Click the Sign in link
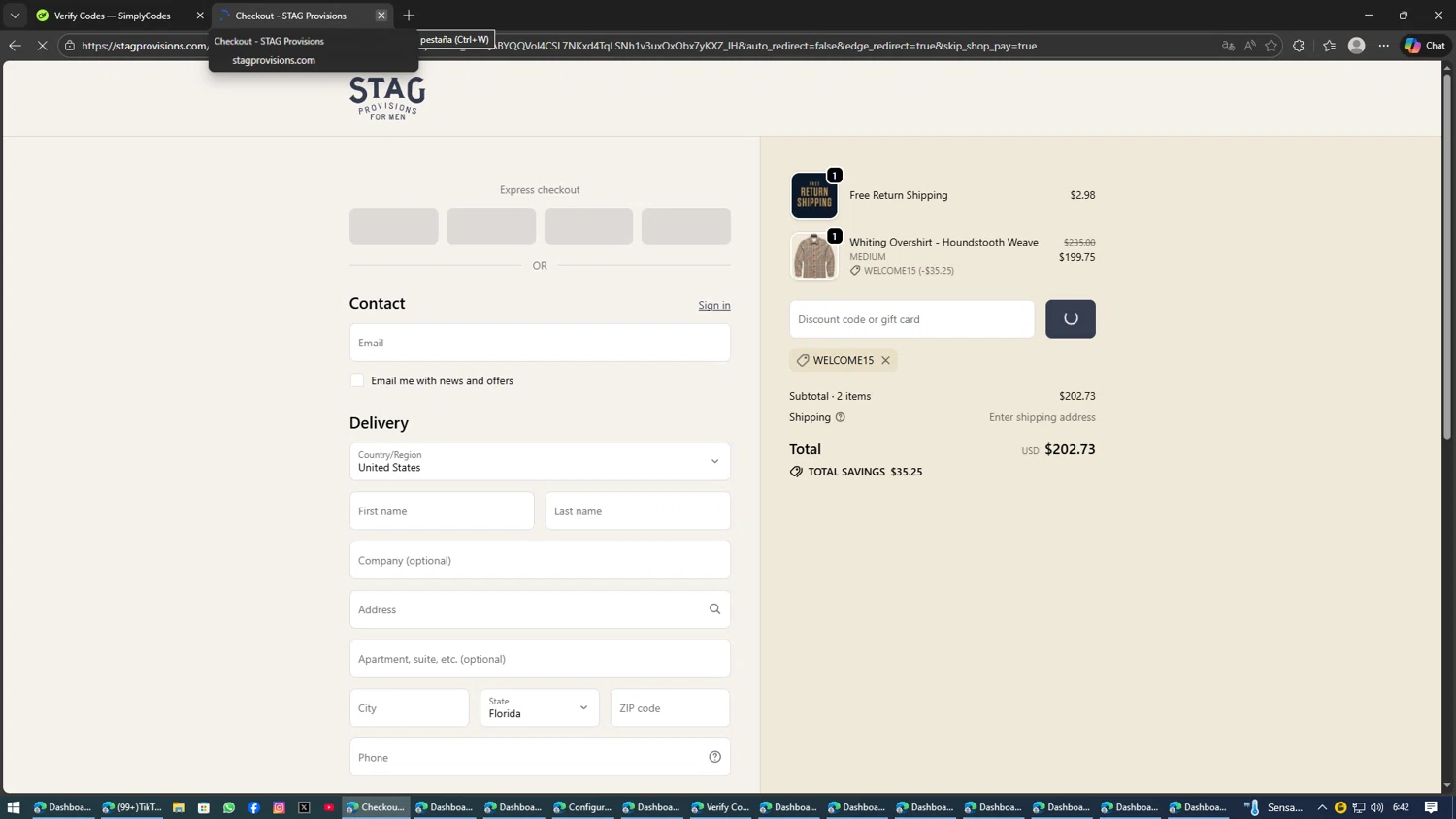 click(x=714, y=305)
